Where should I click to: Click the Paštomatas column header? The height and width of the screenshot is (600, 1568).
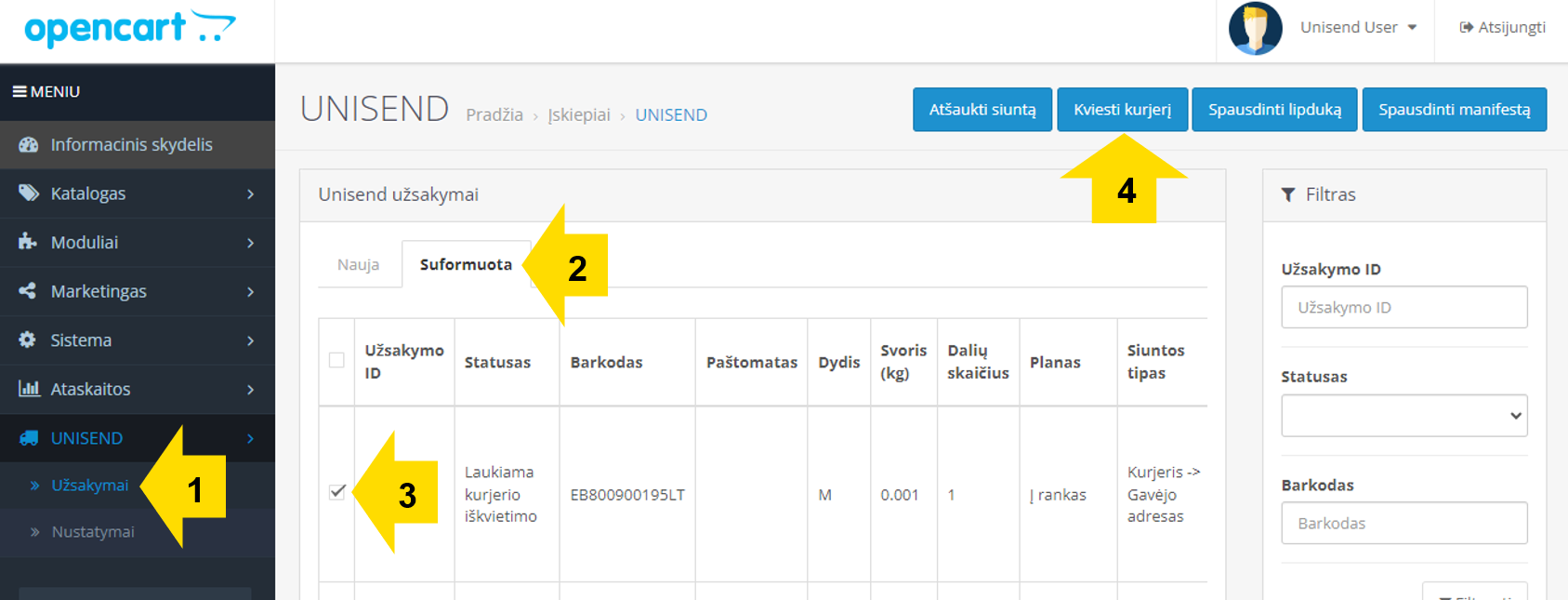point(752,363)
